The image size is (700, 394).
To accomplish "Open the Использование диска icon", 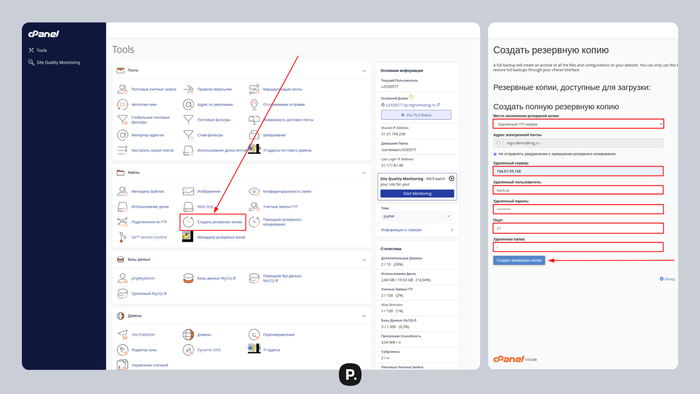I will click(x=122, y=207).
